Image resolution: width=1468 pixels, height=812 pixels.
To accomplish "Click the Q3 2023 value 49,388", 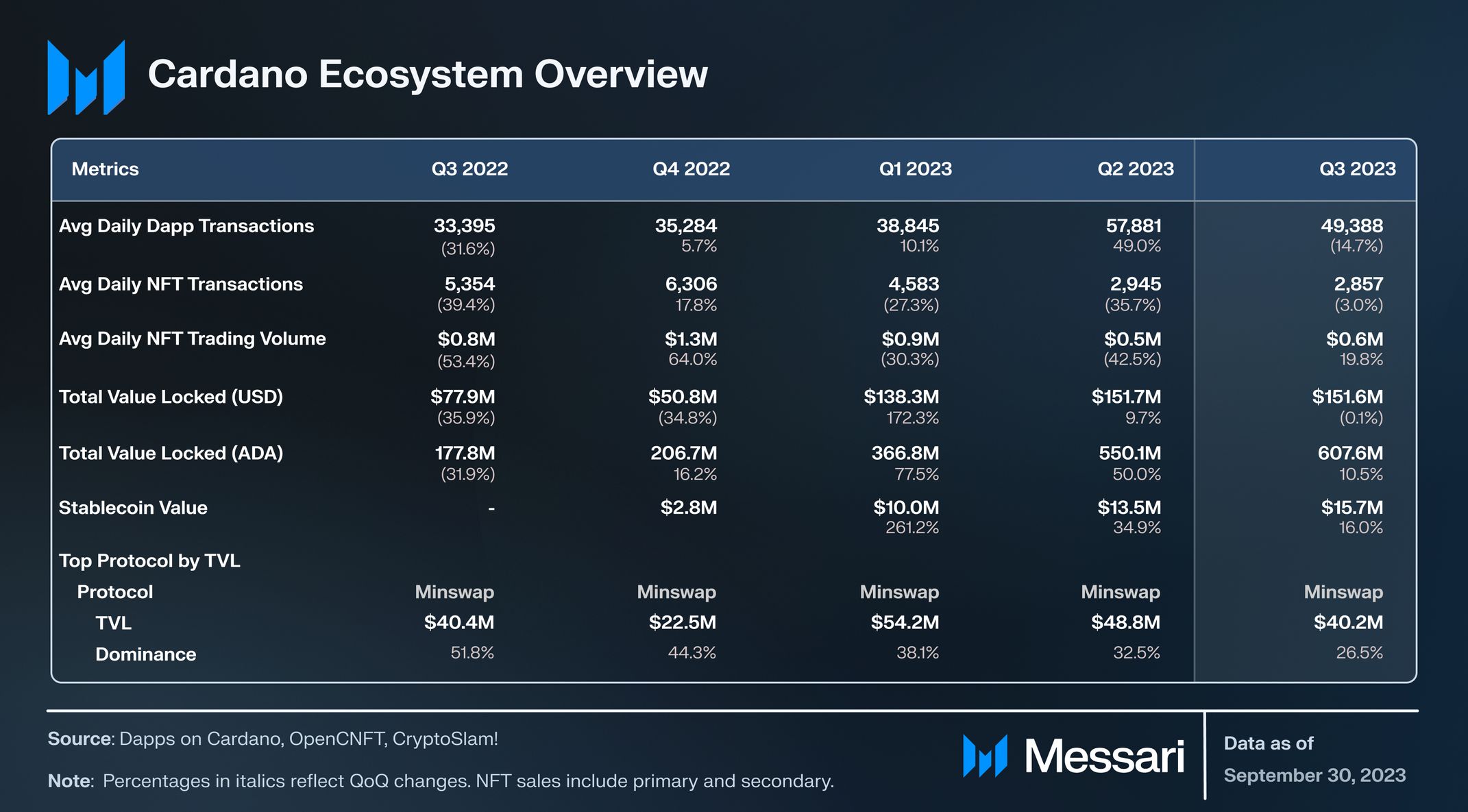I will (1351, 225).
